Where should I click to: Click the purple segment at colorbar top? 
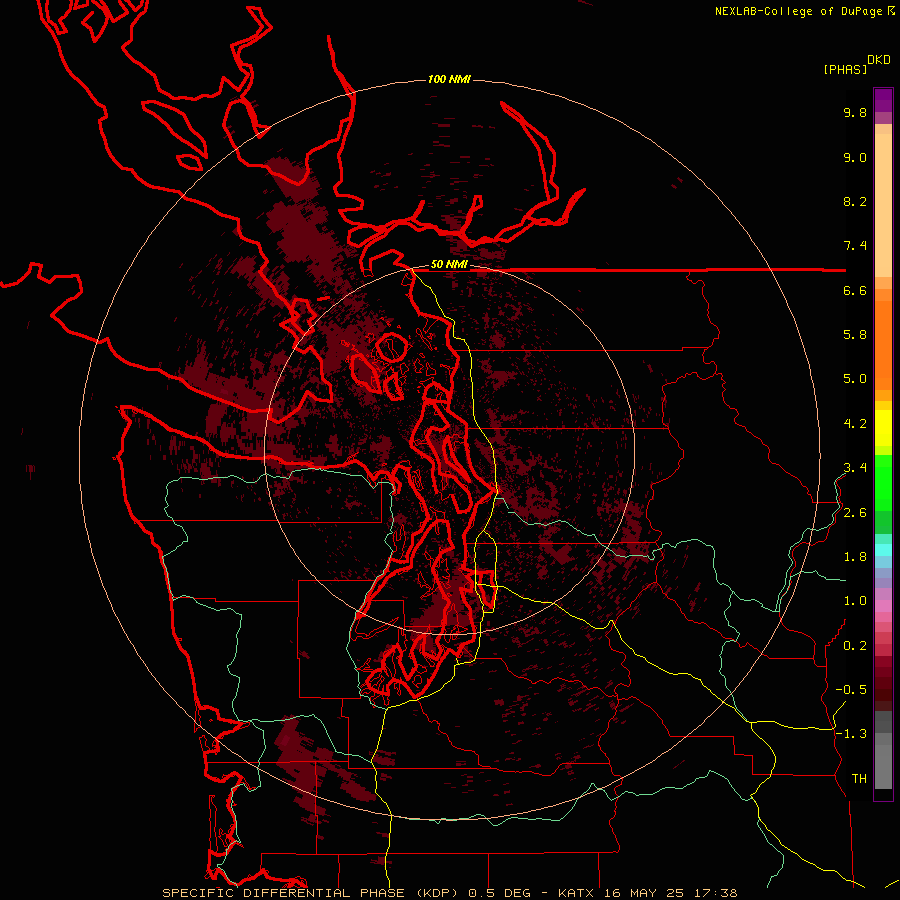tap(883, 100)
